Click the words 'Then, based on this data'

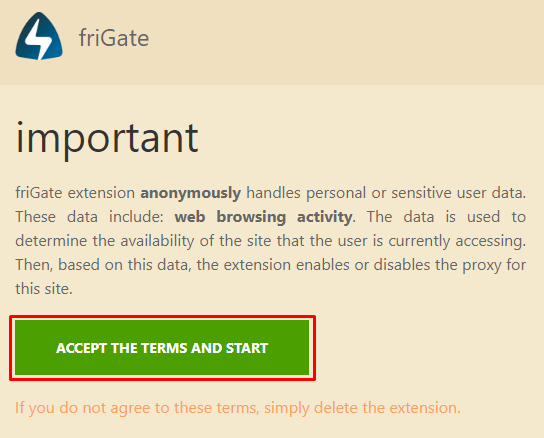coord(102,265)
